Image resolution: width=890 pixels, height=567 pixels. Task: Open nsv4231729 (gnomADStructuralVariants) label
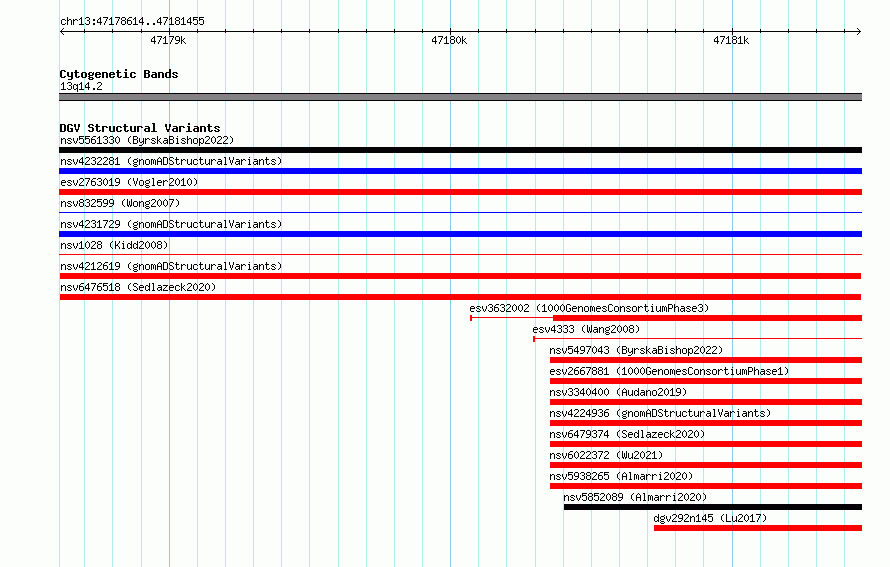tap(171, 224)
